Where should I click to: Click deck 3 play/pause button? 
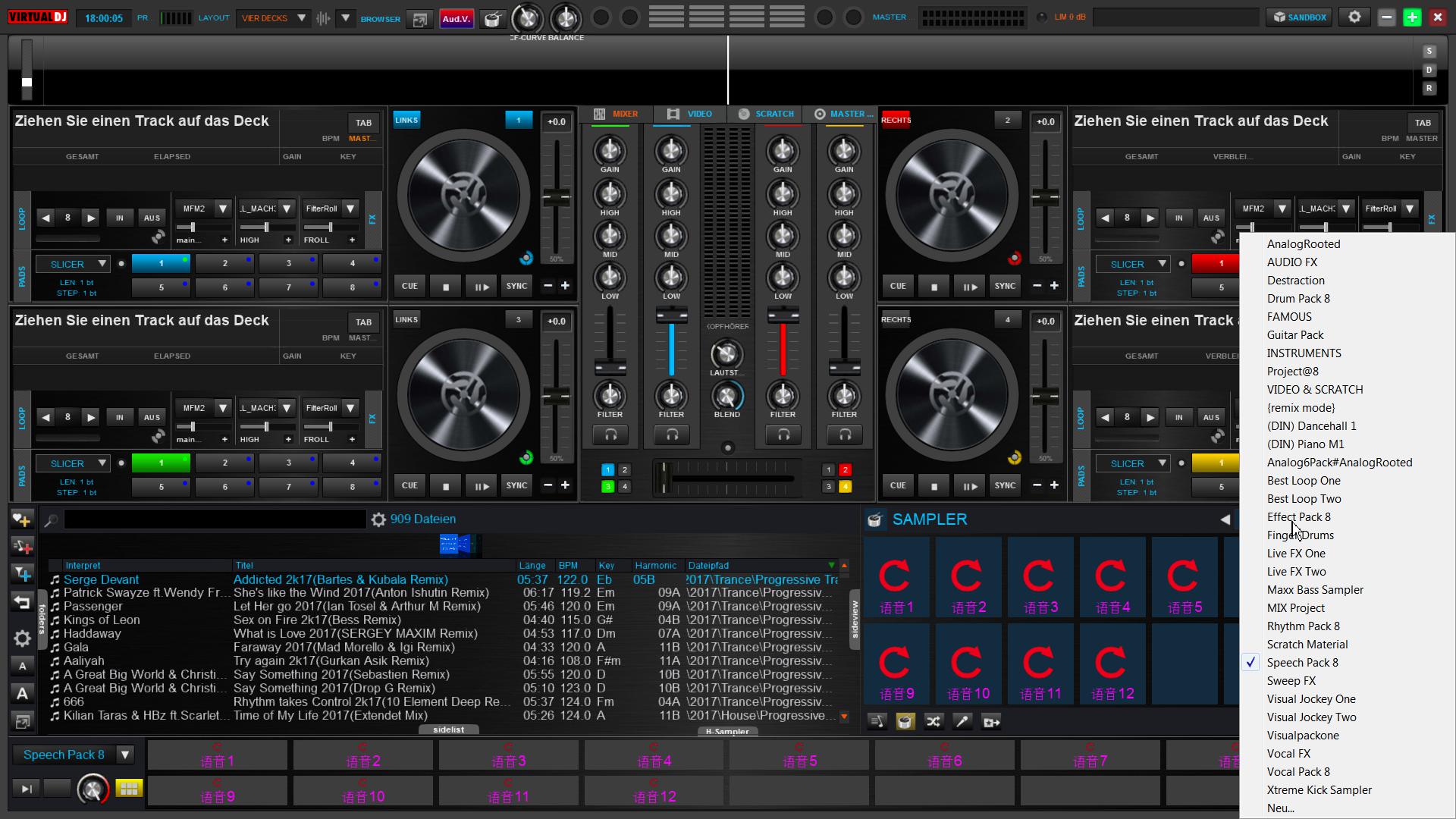(482, 486)
